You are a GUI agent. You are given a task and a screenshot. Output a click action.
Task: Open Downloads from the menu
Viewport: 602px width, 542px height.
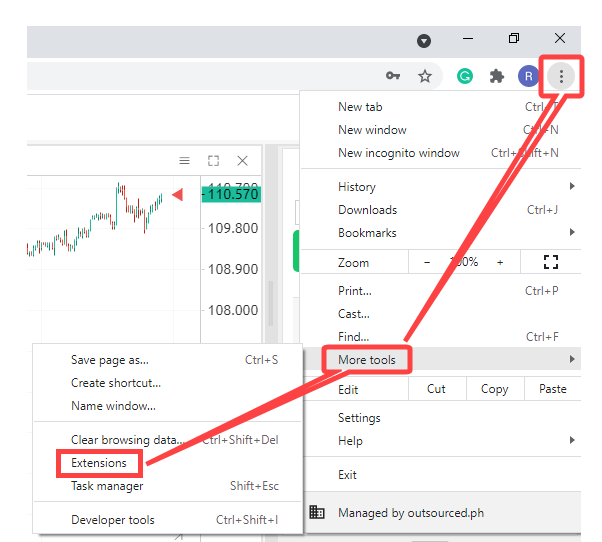[440, 210]
